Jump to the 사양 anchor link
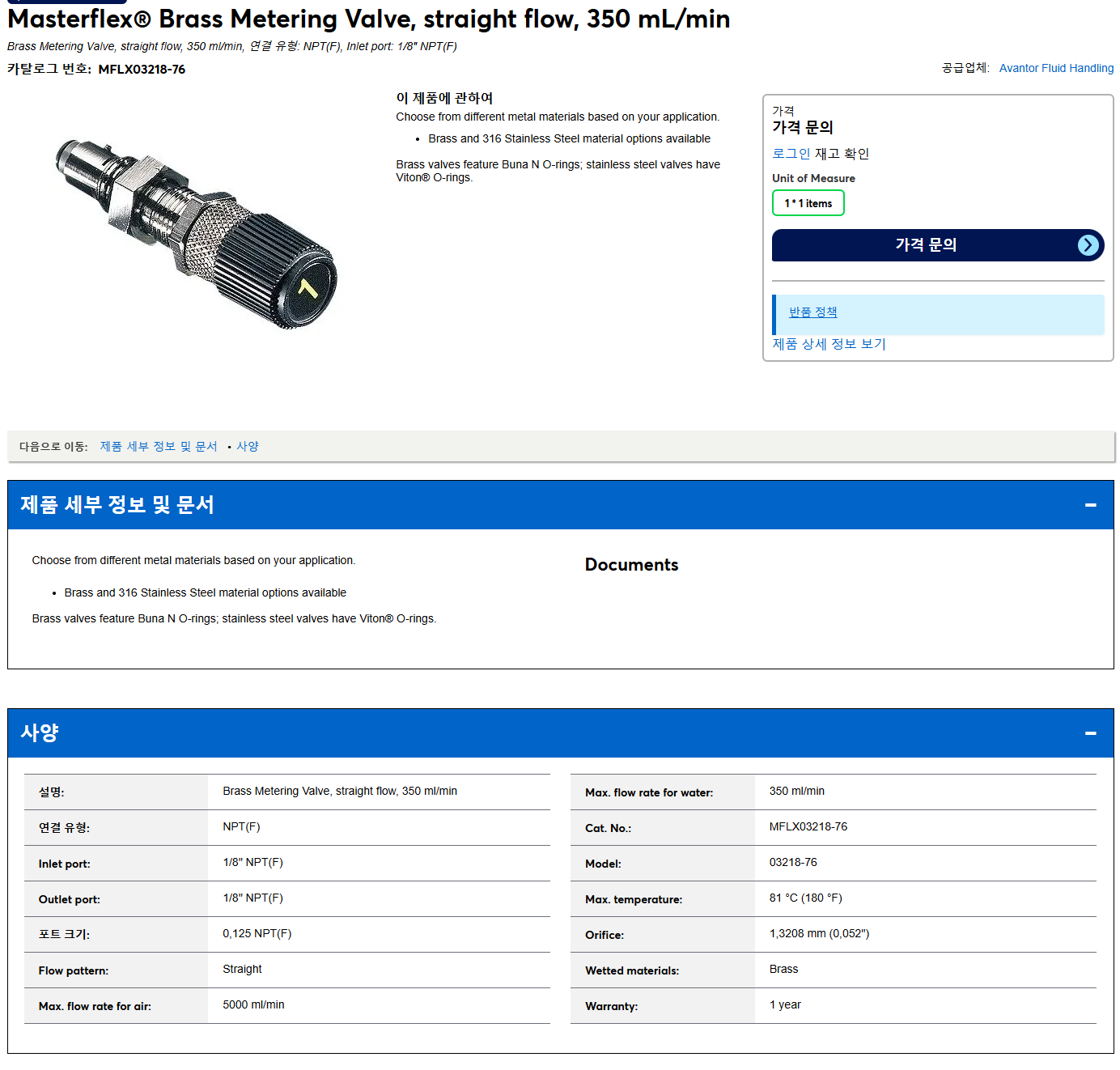Image resolution: width=1120 pixels, height=1070 pixels. [248, 447]
